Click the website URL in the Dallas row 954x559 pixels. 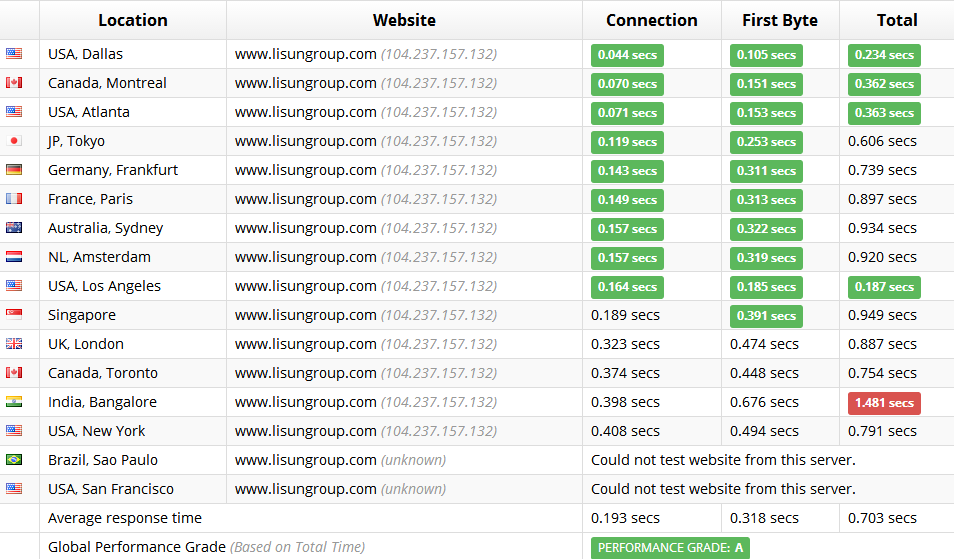tap(305, 54)
